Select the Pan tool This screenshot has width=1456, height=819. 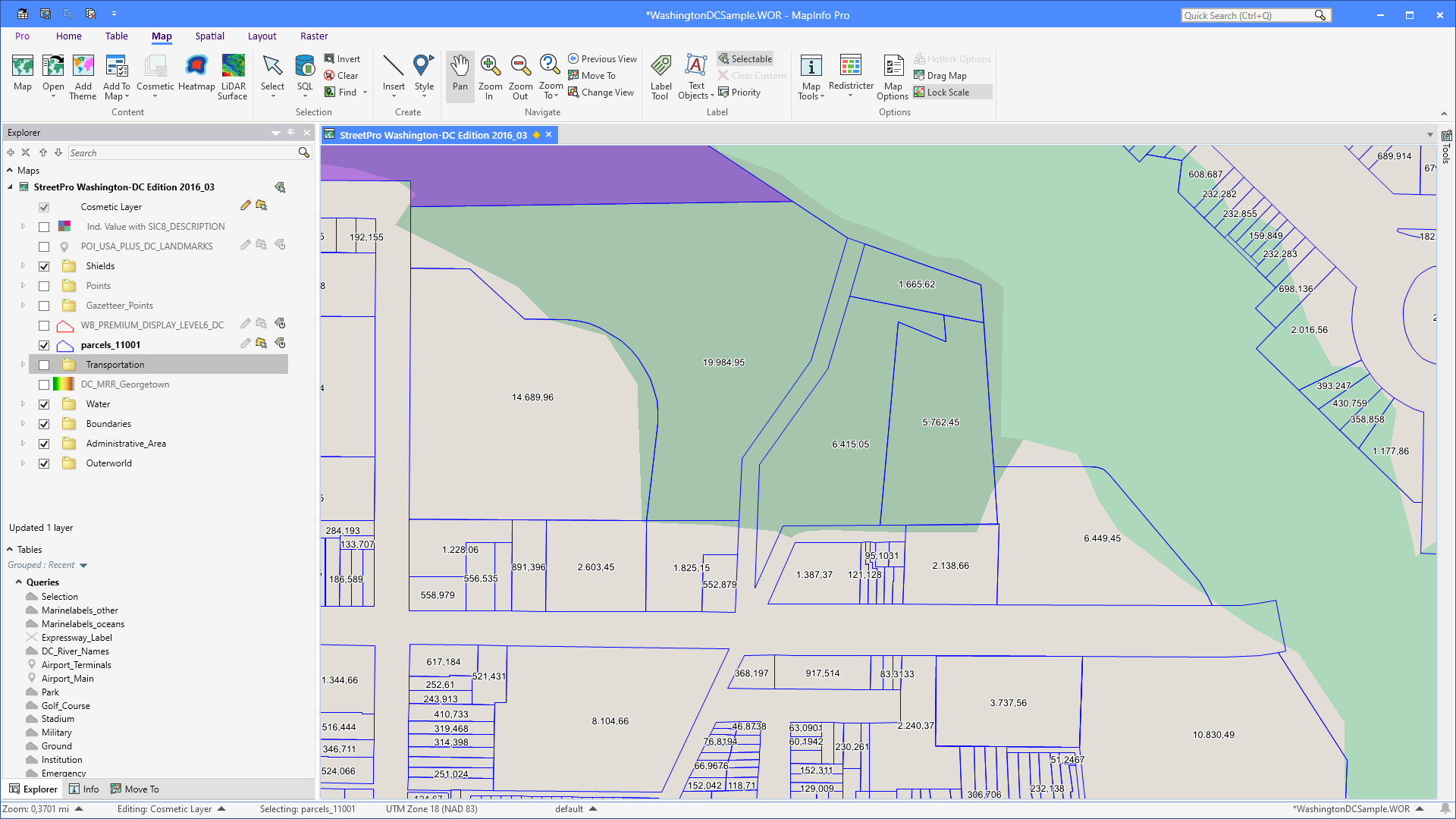click(460, 76)
